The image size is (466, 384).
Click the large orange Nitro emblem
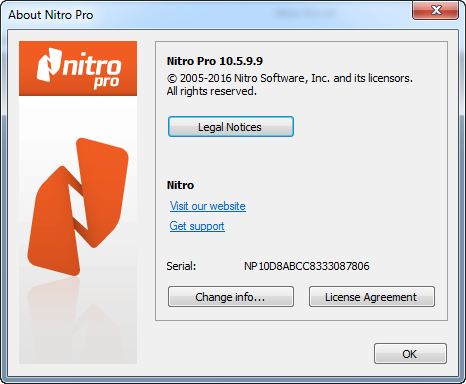tap(78, 207)
